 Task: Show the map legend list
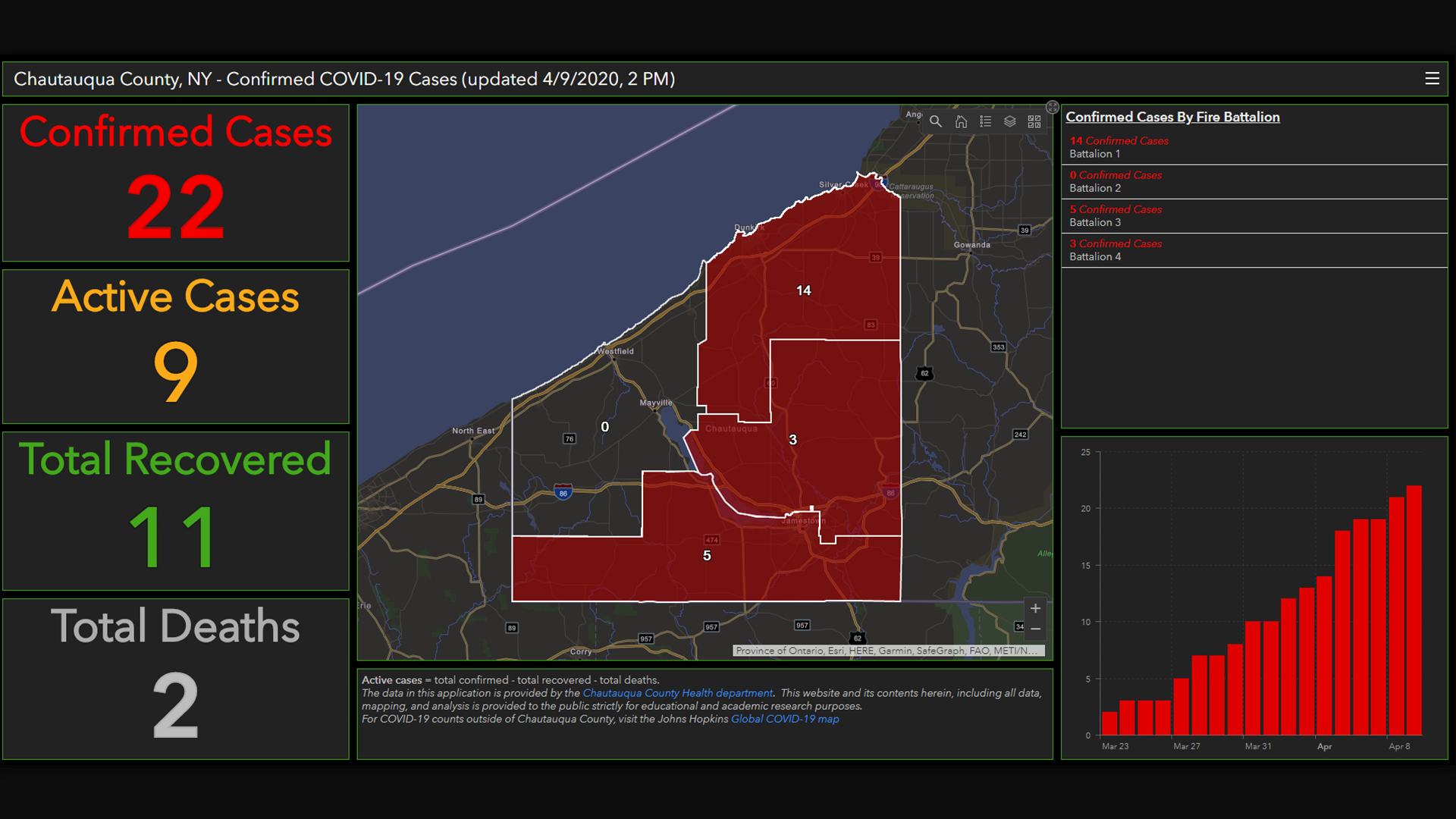[985, 121]
